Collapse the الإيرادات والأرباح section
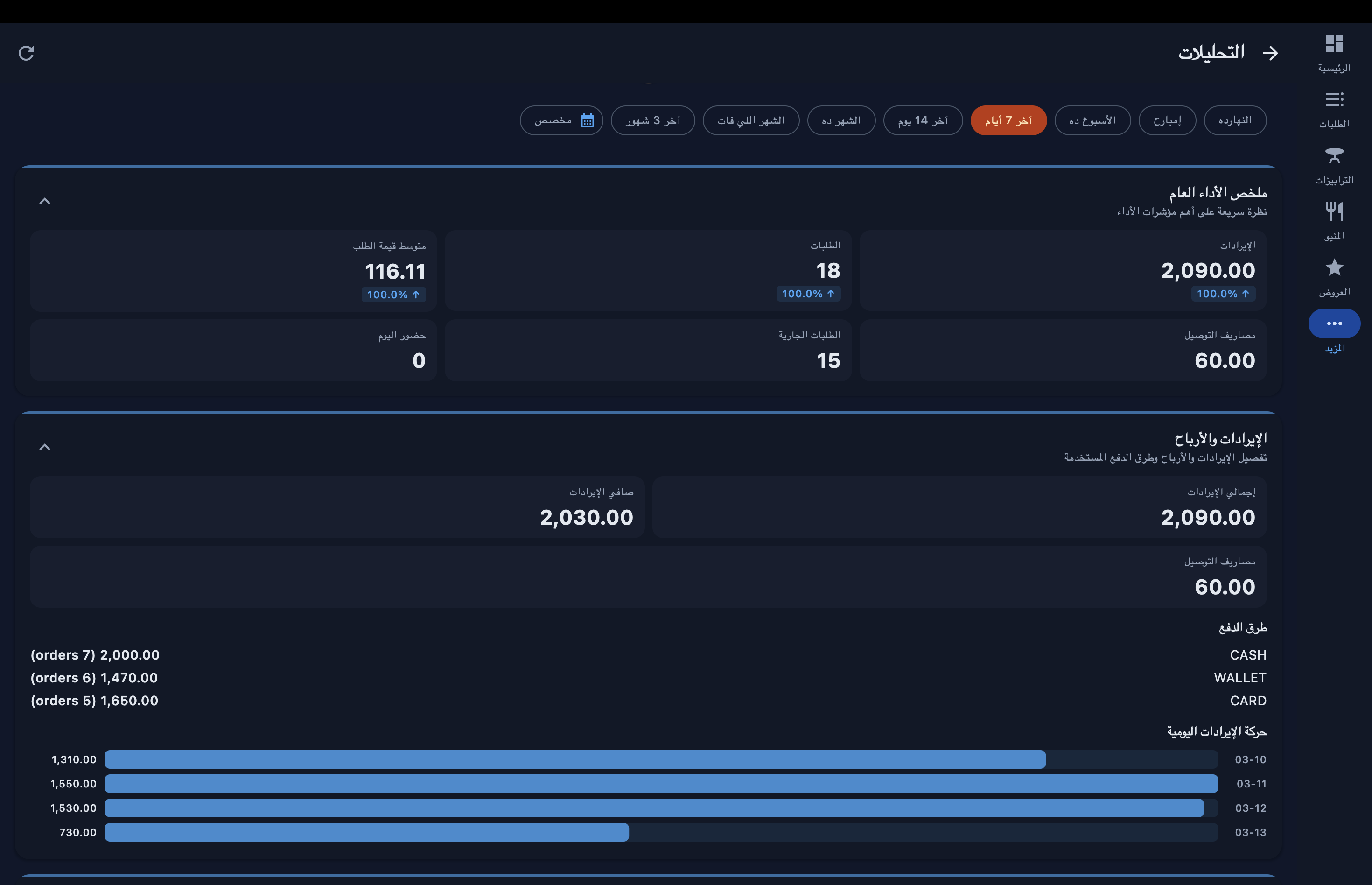 (45, 447)
